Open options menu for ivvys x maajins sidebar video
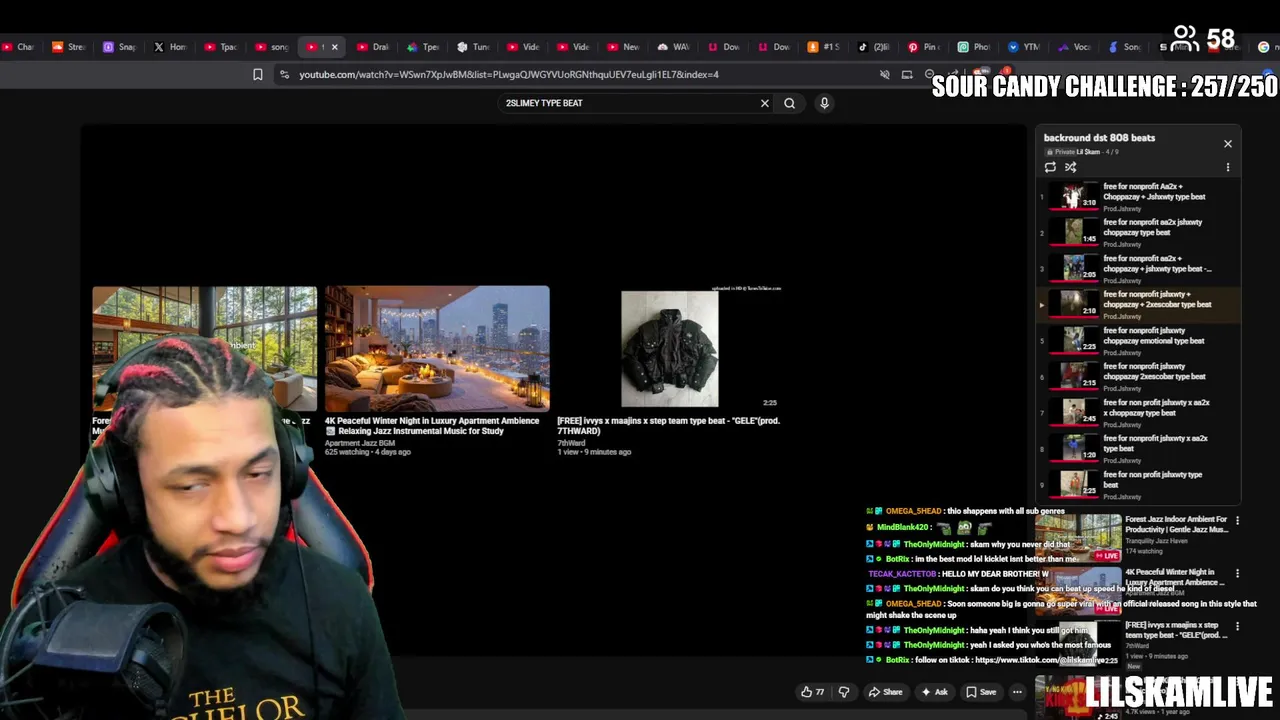This screenshot has height=720, width=1280. pos(1237,627)
